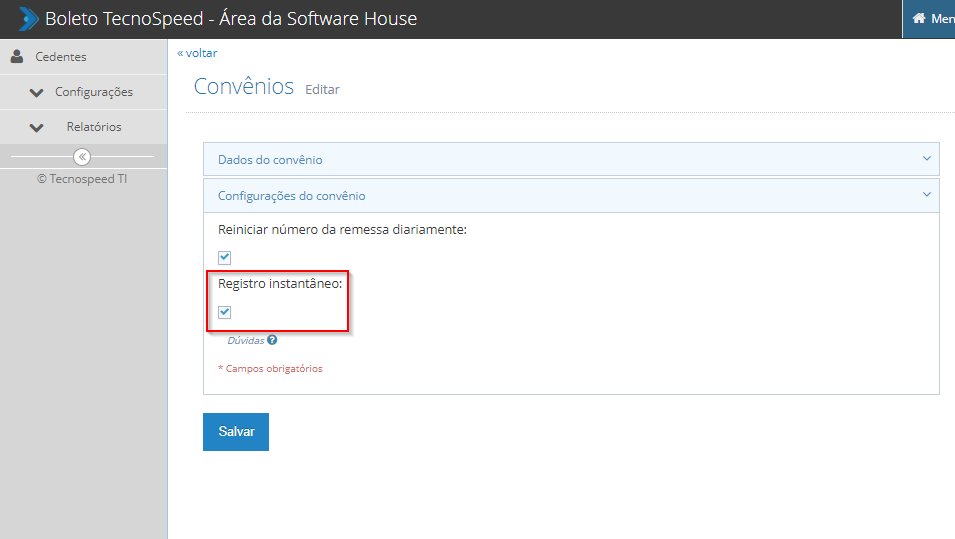This screenshot has height=539, width=955.
Task: Toggle the Registro instantâneo checkbox
Action: pyautogui.click(x=225, y=312)
